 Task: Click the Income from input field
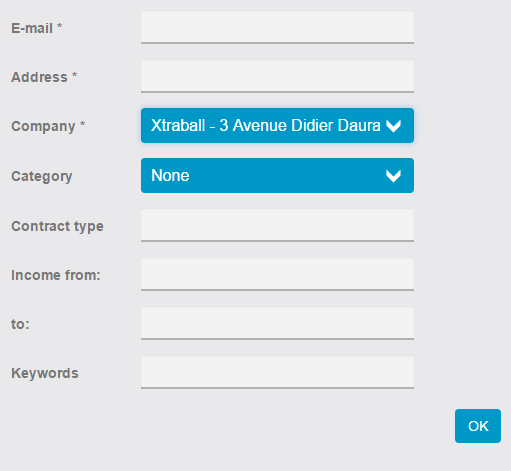tap(277, 274)
